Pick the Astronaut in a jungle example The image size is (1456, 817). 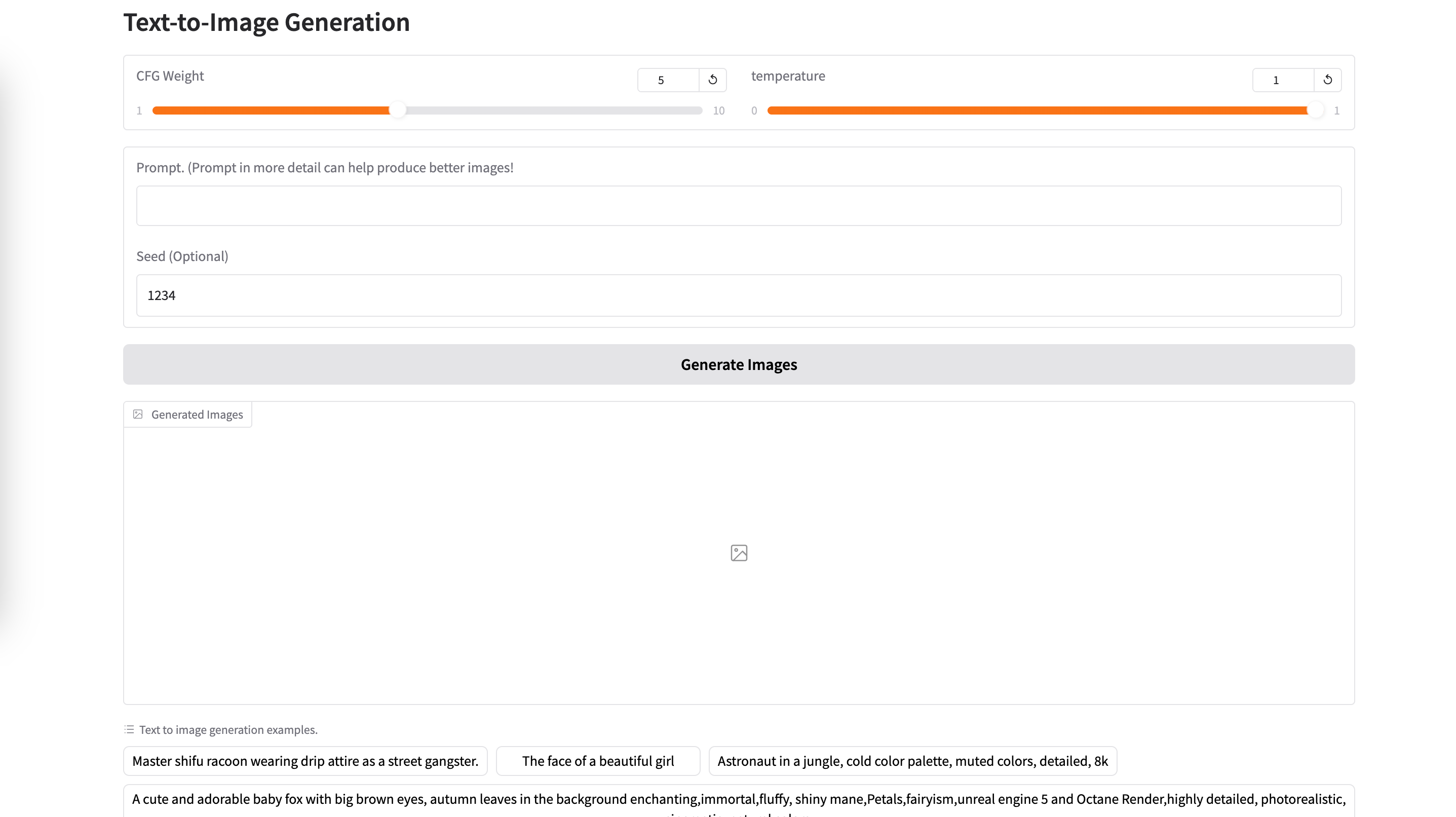pos(912,761)
